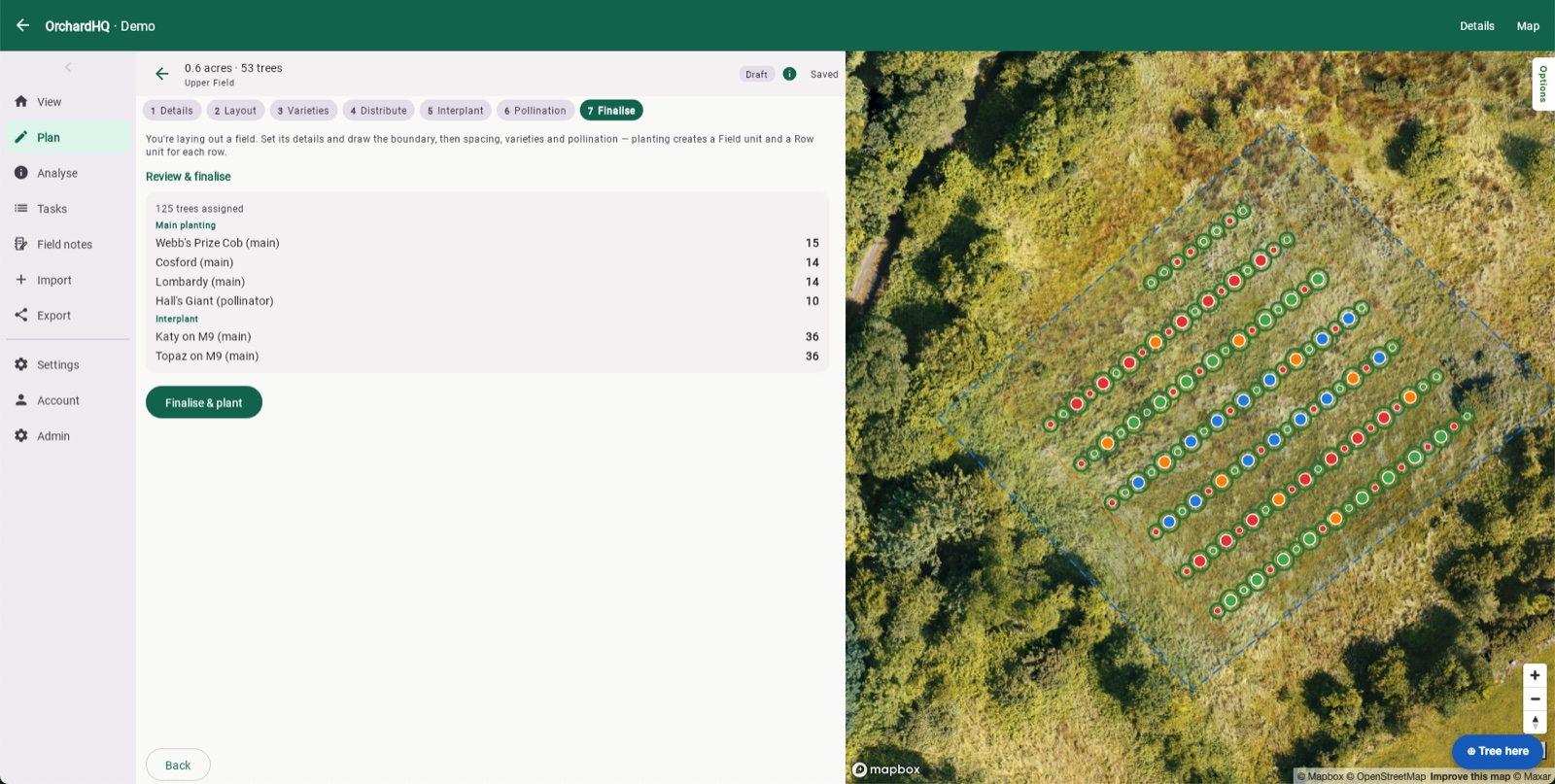Viewport: 1555px width, 784px height.
Task: Select Lombardy (main) row
Action: click(x=487, y=282)
